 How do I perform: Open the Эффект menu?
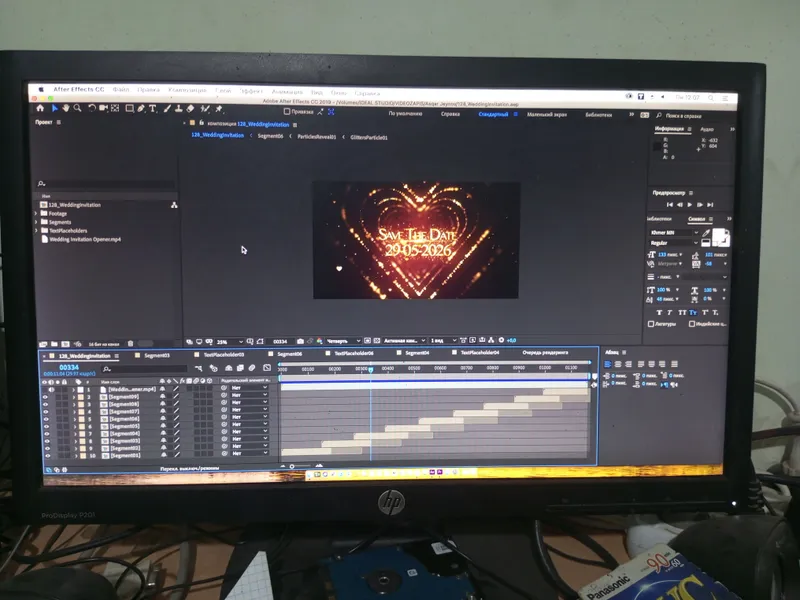click(x=251, y=91)
